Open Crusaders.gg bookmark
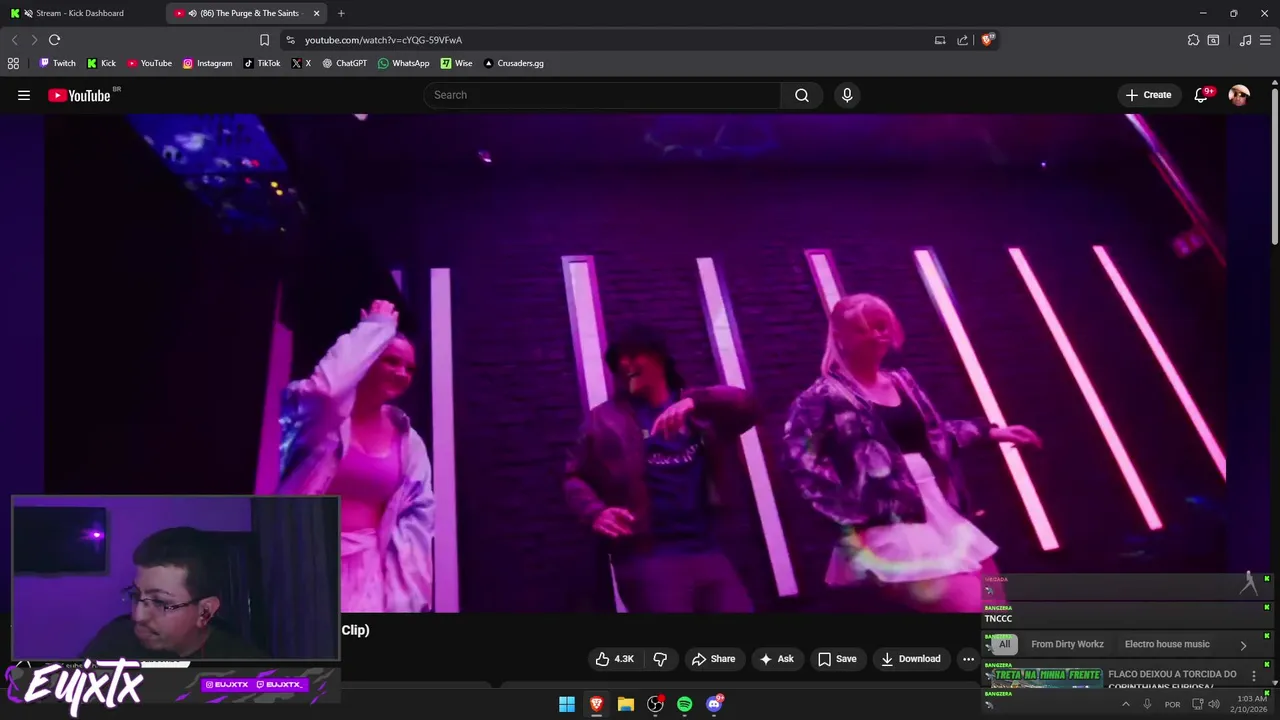The width and height of the screenshot is (1280, 720). coord(513,63)
